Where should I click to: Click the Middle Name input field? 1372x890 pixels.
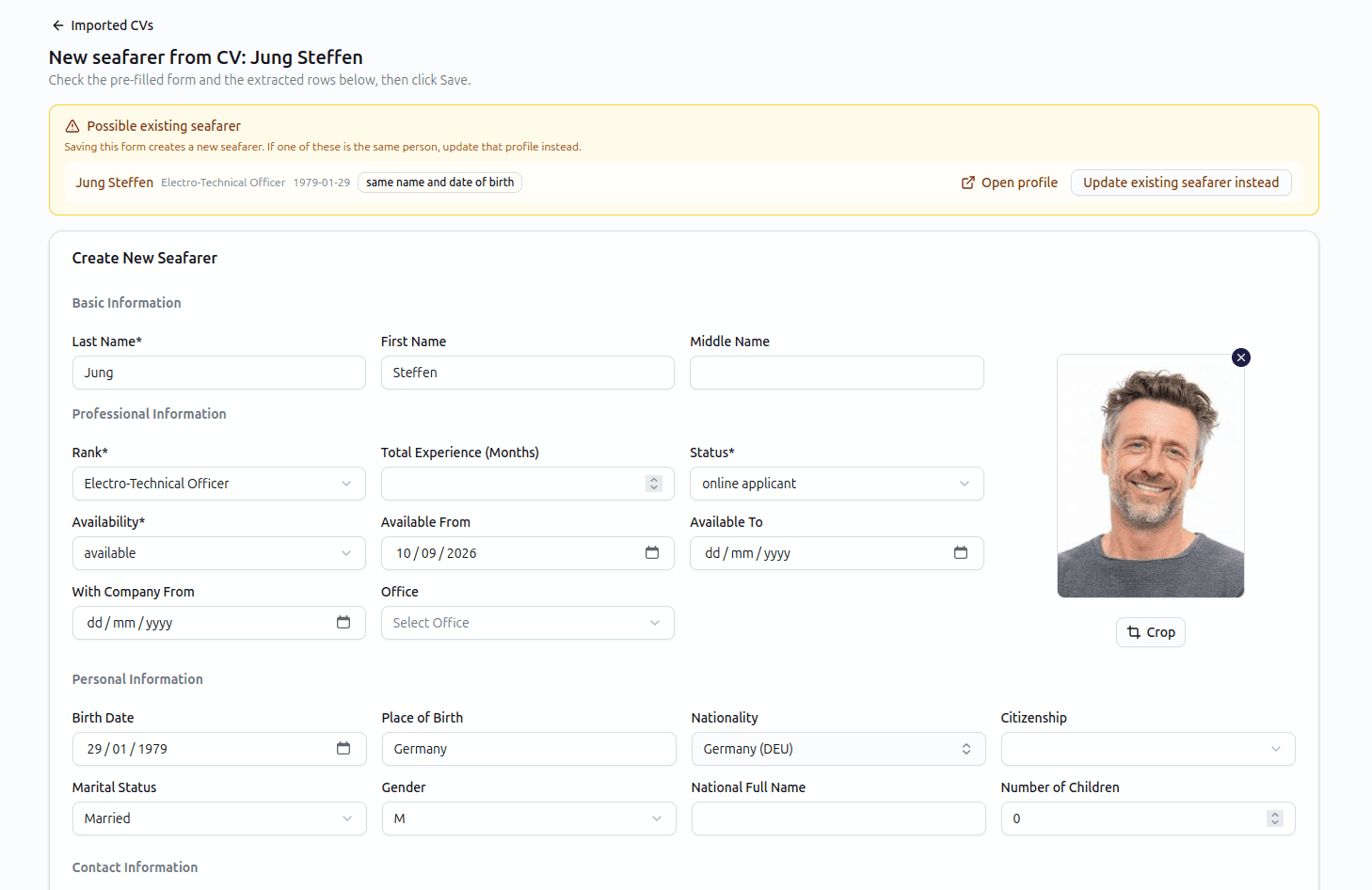point(837,373)
